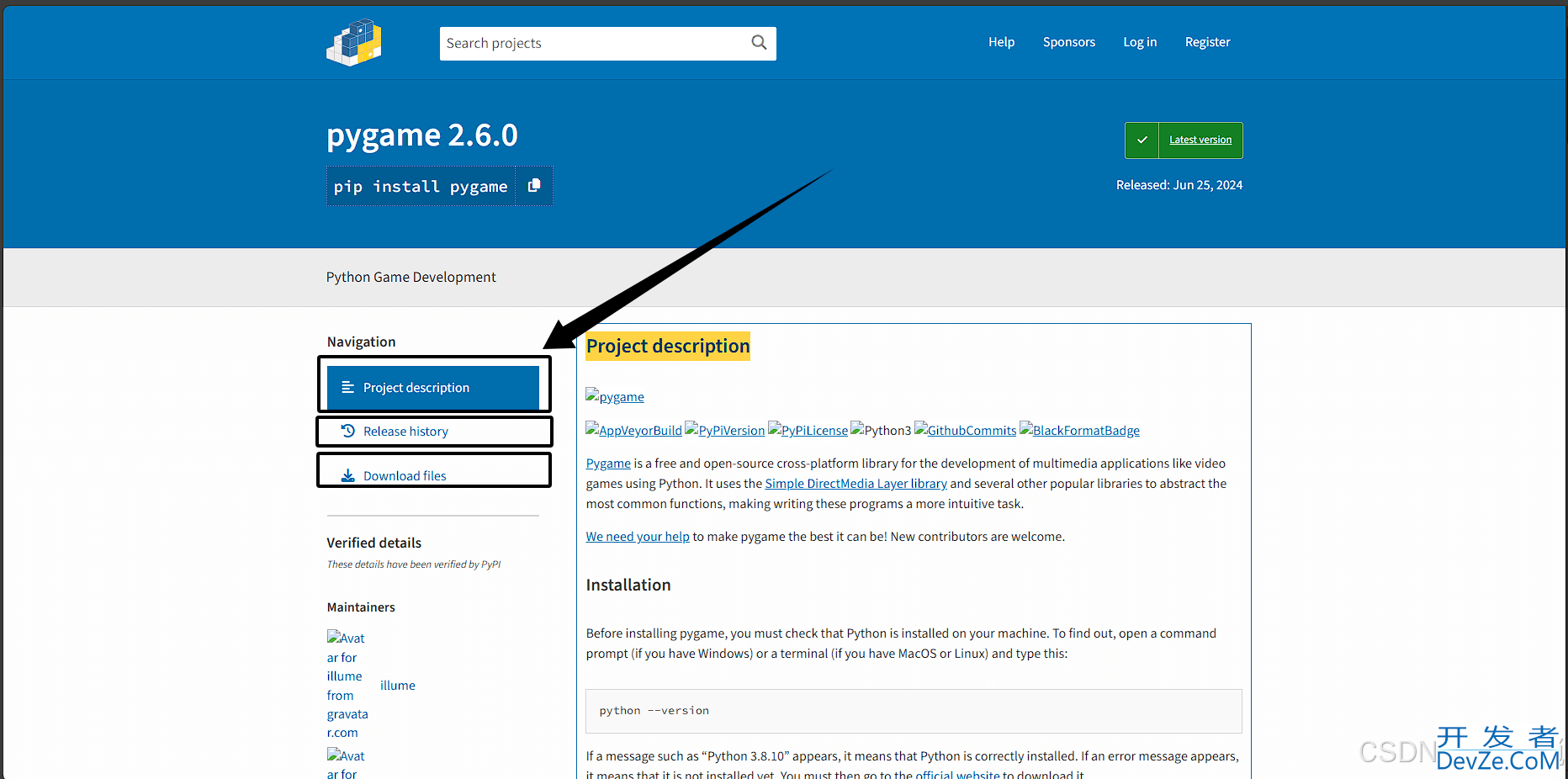Open the Help page
1568x779 pixels.
[x=1001, y=42]
